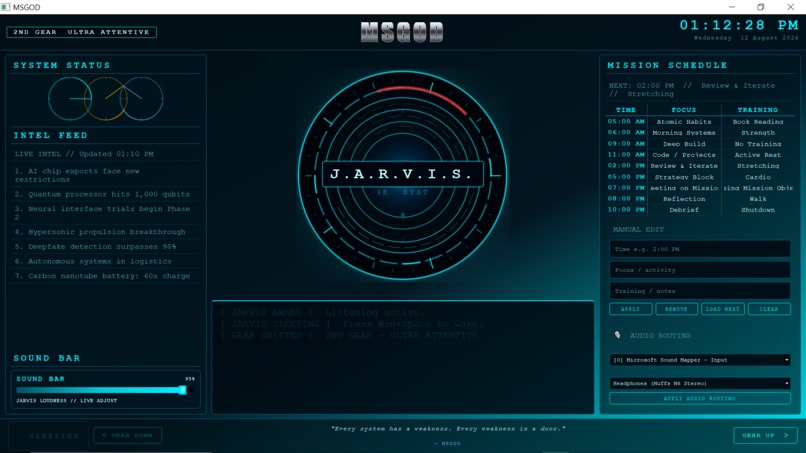806x453 pixels.
Task: Click the GEAR SHIFTED log line
Action: [x=349, y=335]
